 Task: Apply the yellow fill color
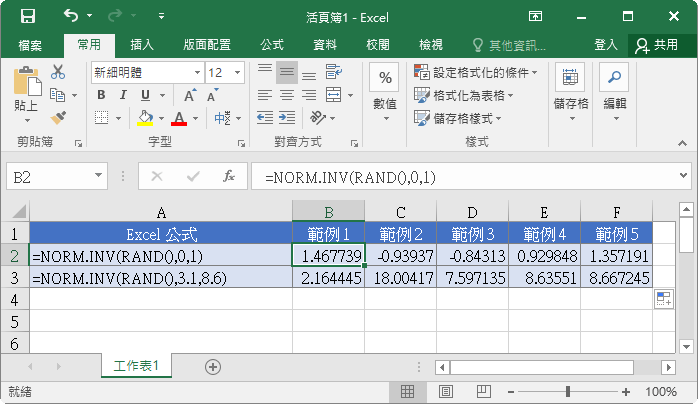click(x=145, y=118)
